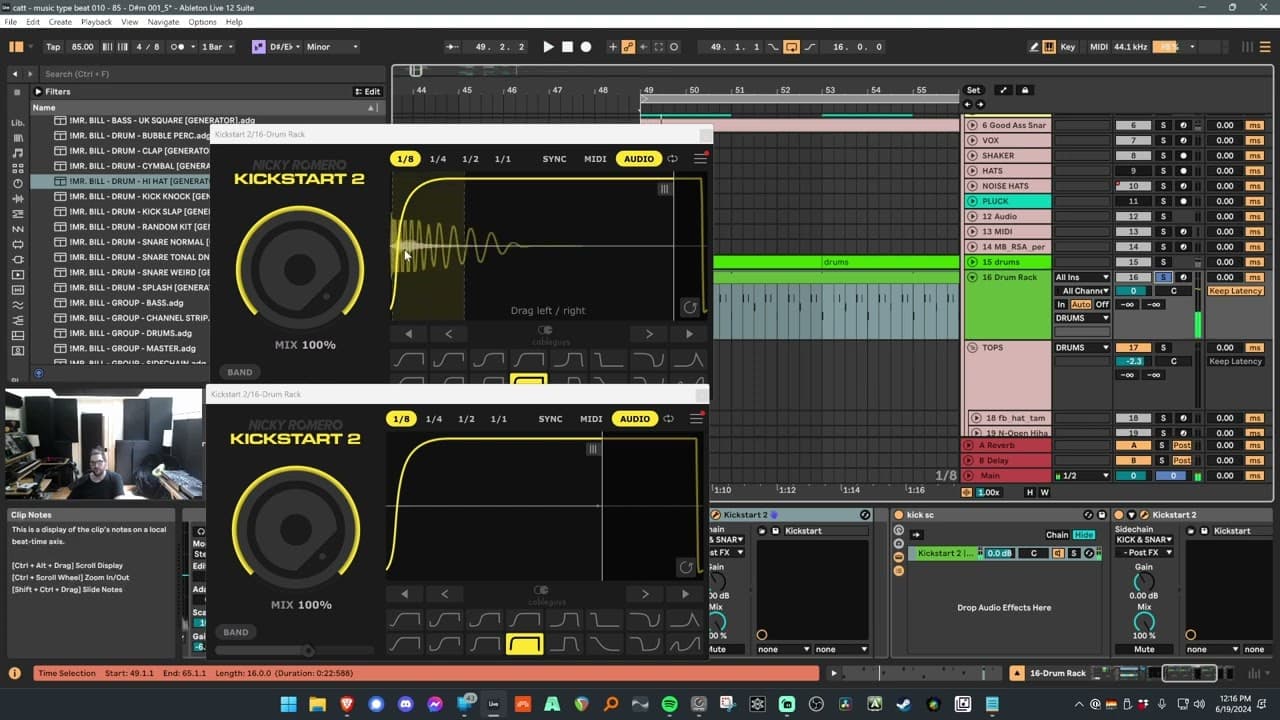Solo the 16 Drum Rack track
Image resolution: width=1280 pixels, height=720 pixels.
tap(1163, 277)
